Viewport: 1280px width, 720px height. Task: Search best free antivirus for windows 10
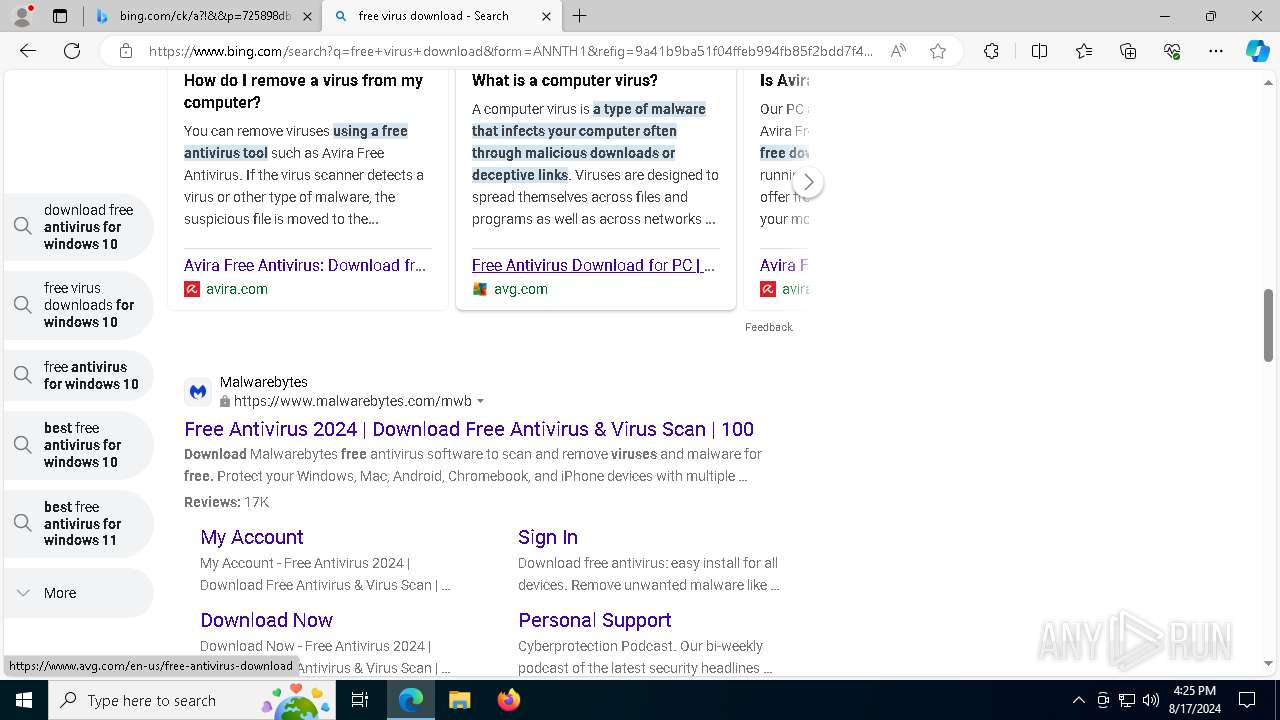click(79, 445)
